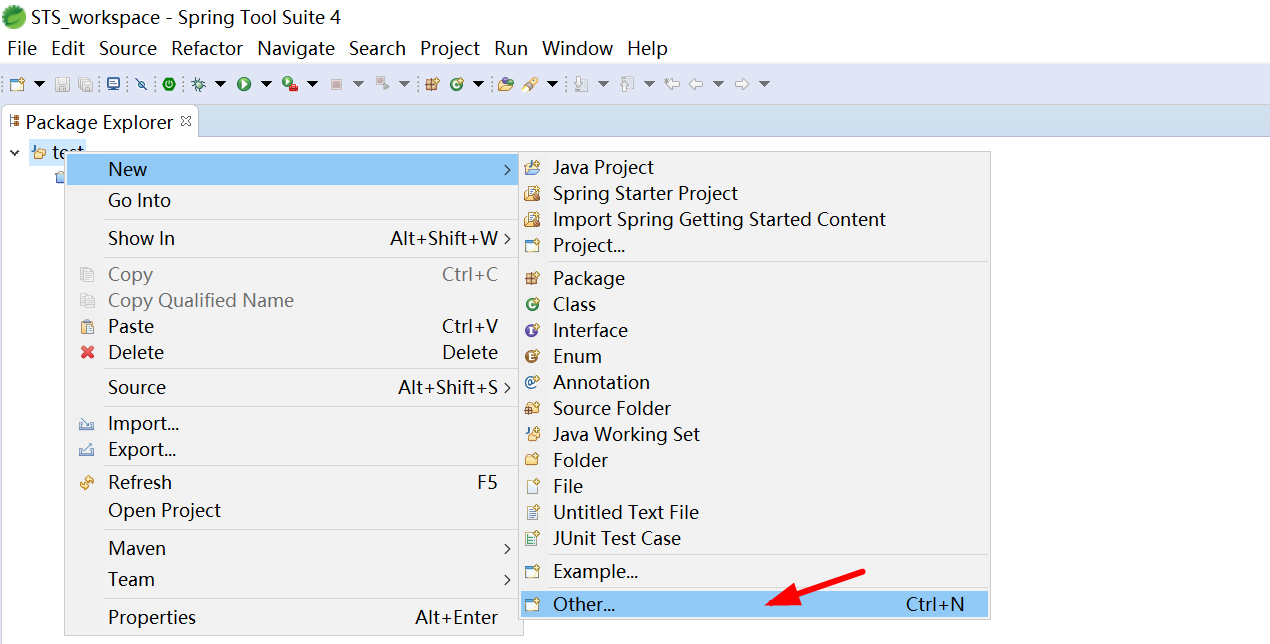Viewport: 1270px width, 644px height.
Task: Open the Search dropdown arrow
Action: tap(552, 84)
